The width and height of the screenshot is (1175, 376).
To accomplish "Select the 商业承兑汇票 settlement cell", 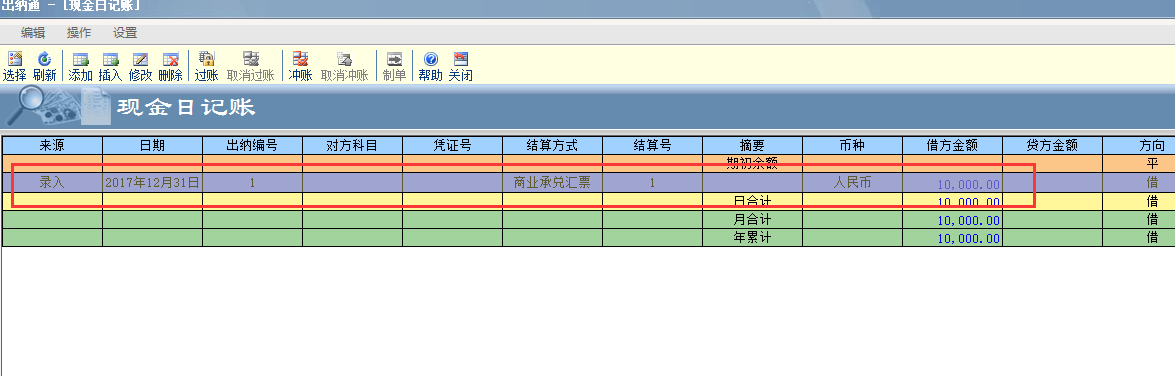I will tap(552, 182).
